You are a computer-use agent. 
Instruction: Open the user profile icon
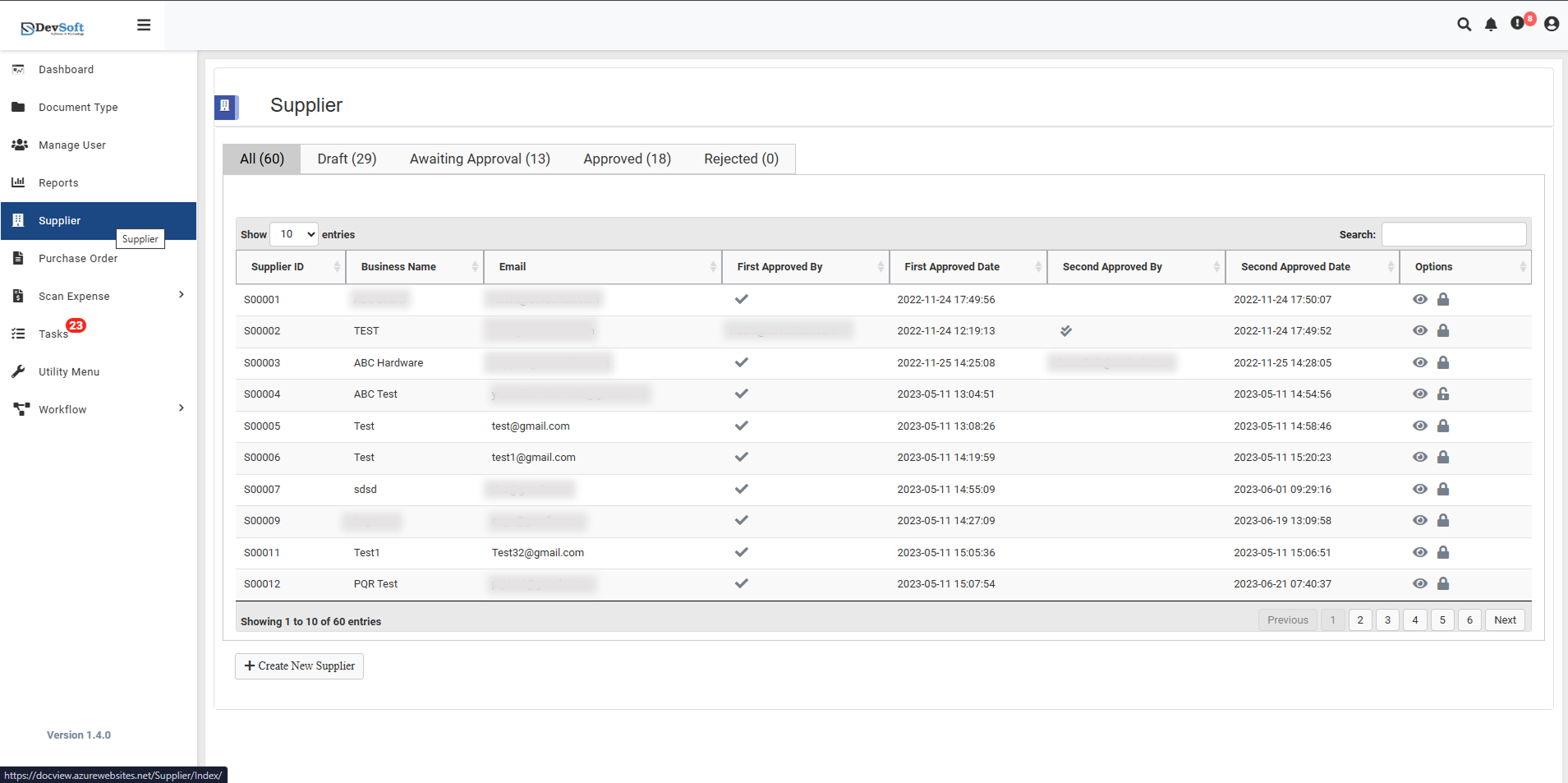[1552, 25]
